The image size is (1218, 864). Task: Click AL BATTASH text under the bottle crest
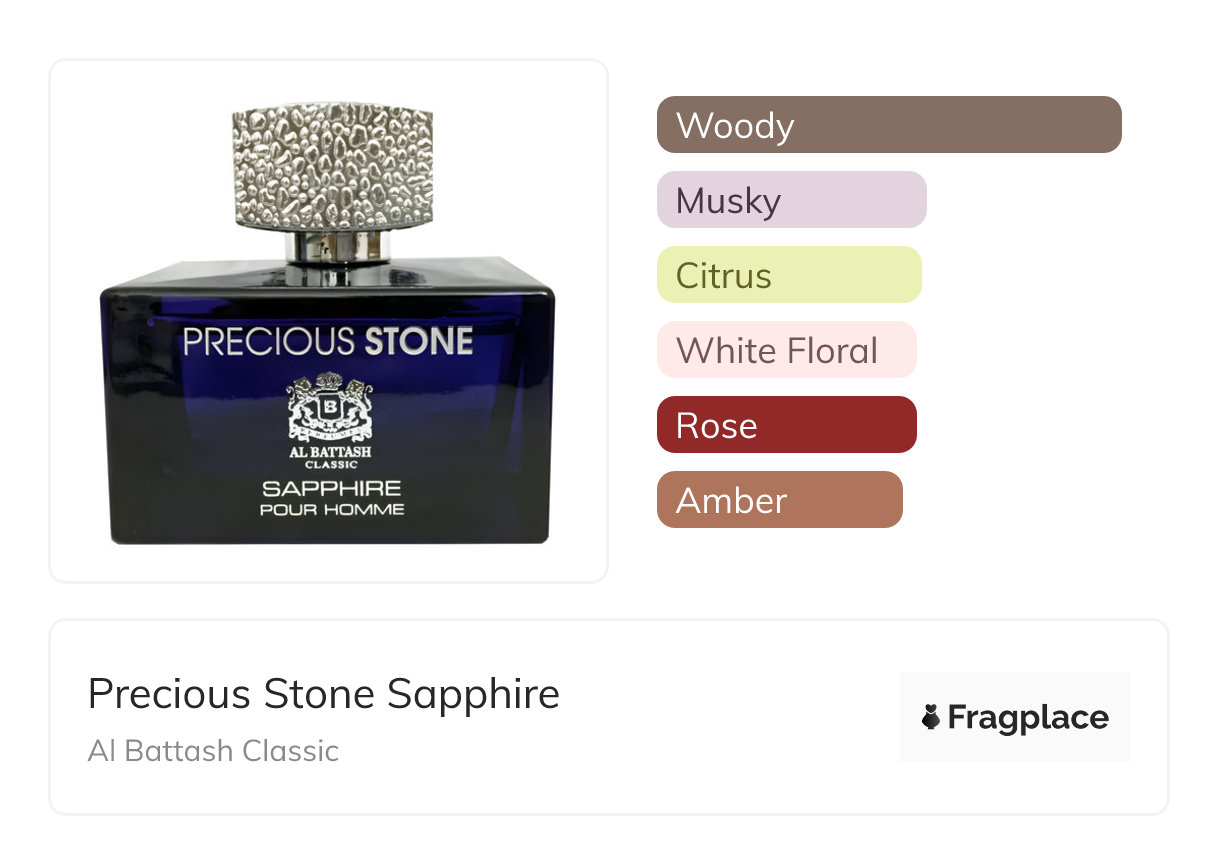(x=330, y=453)
